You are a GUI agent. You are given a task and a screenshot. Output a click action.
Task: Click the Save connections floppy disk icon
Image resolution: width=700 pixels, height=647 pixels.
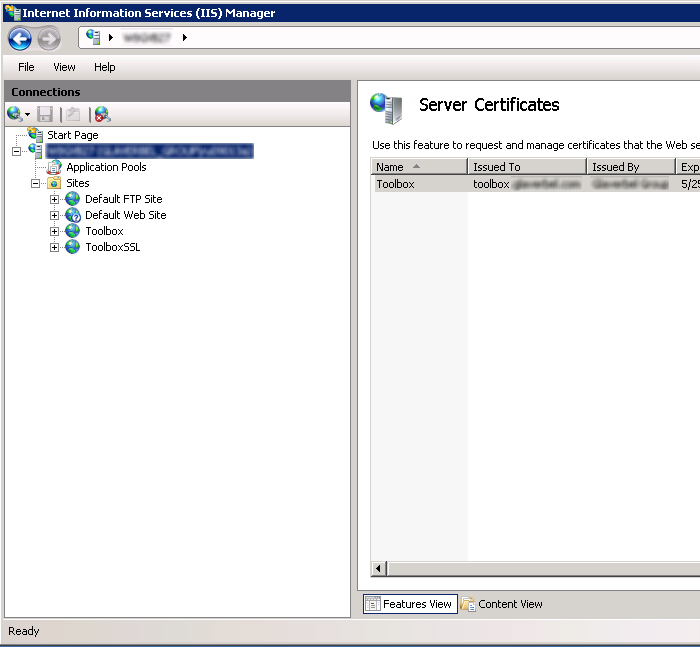click(45, 114)
